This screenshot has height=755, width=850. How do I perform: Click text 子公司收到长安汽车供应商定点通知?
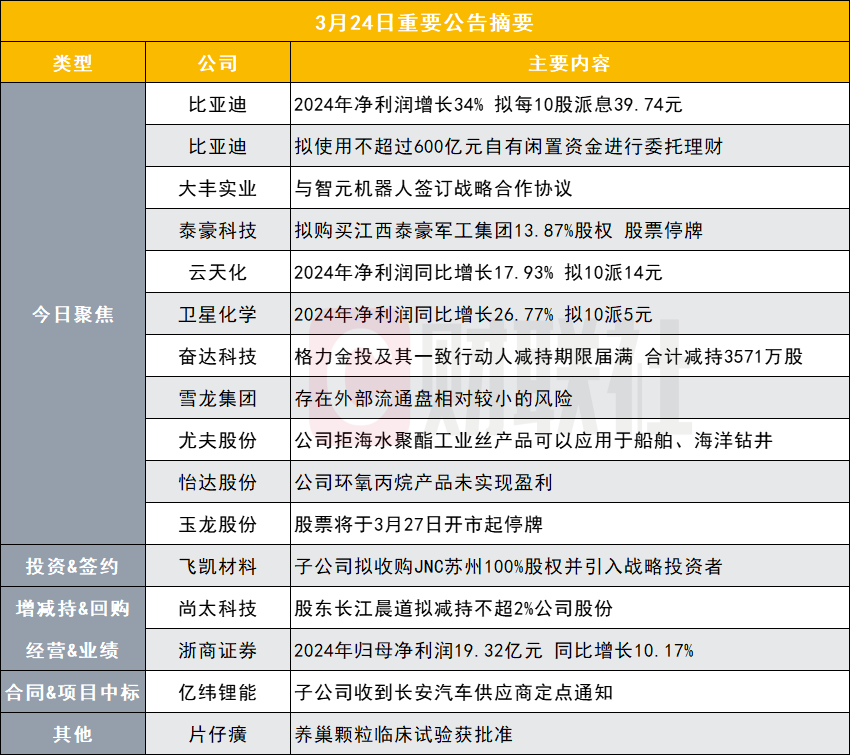coord(453,692)
